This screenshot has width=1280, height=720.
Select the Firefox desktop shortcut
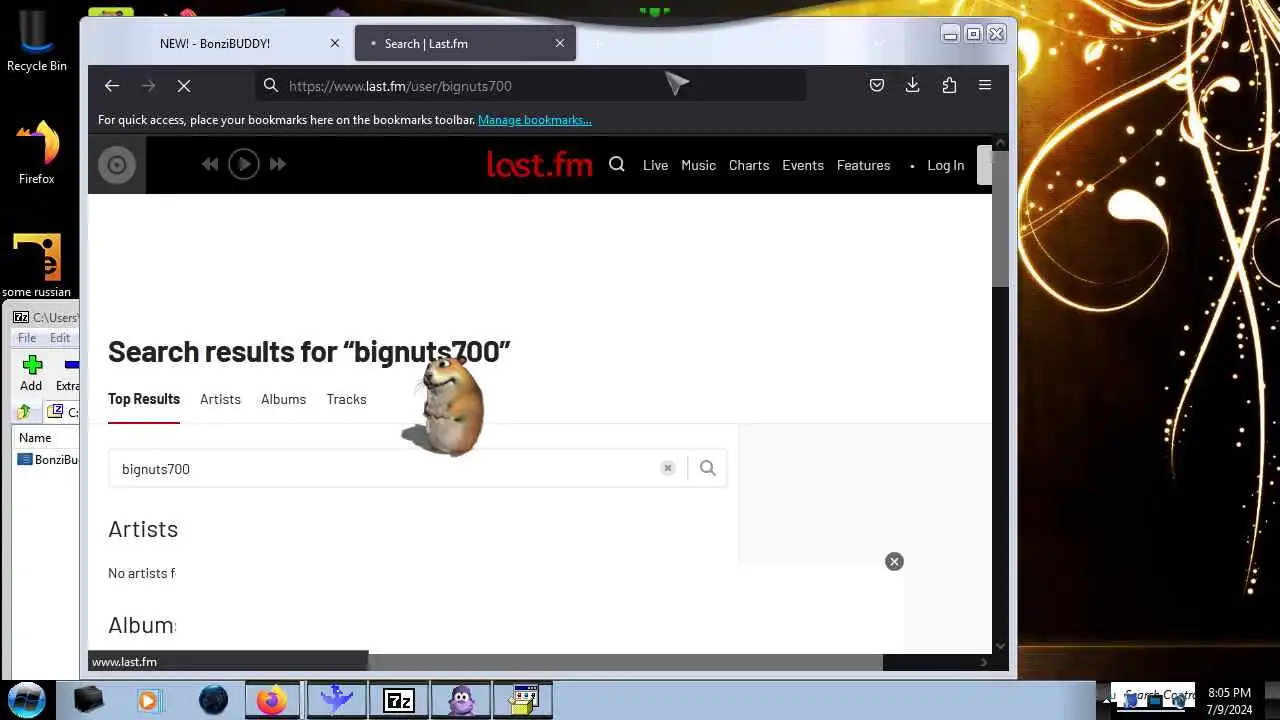pos(37,152)
